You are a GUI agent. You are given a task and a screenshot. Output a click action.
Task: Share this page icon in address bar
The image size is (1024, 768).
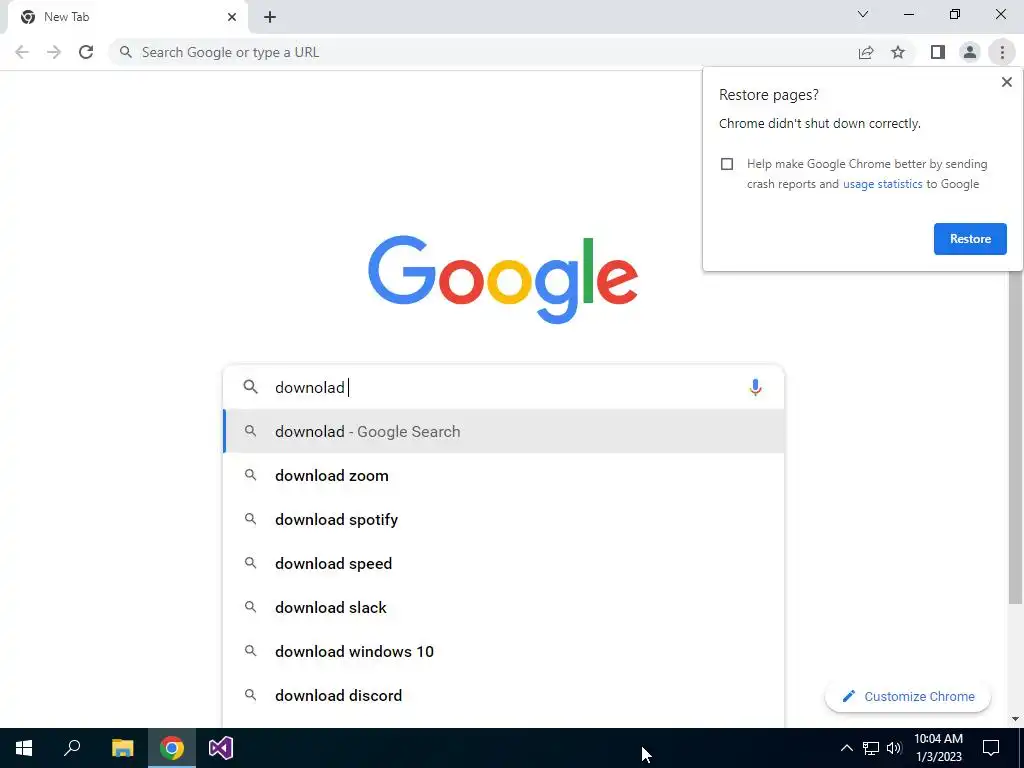tap(866, 52)
